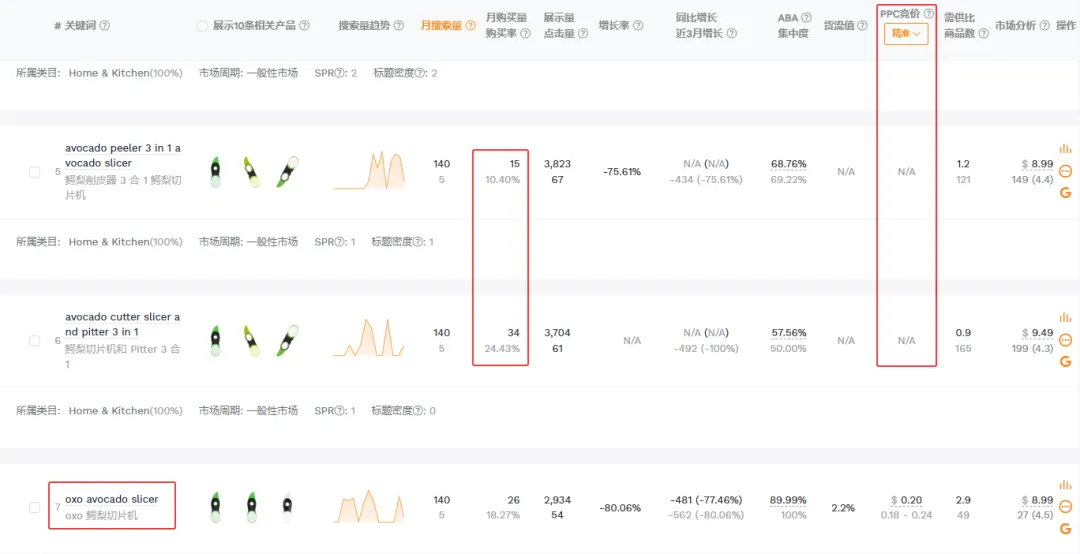Click help icon next to 关键词 header
Image resolution: width=1080 pixels, height=554 pixels.
tap(105, 25)
